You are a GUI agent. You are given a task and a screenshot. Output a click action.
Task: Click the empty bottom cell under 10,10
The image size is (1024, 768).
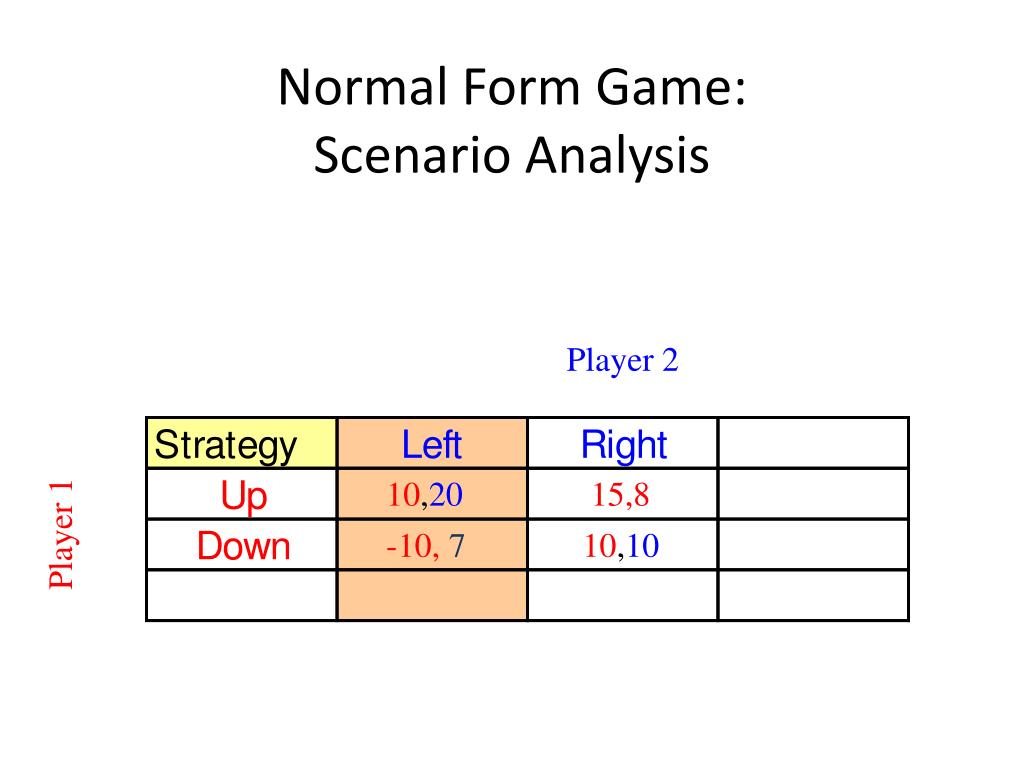point(622,595)
